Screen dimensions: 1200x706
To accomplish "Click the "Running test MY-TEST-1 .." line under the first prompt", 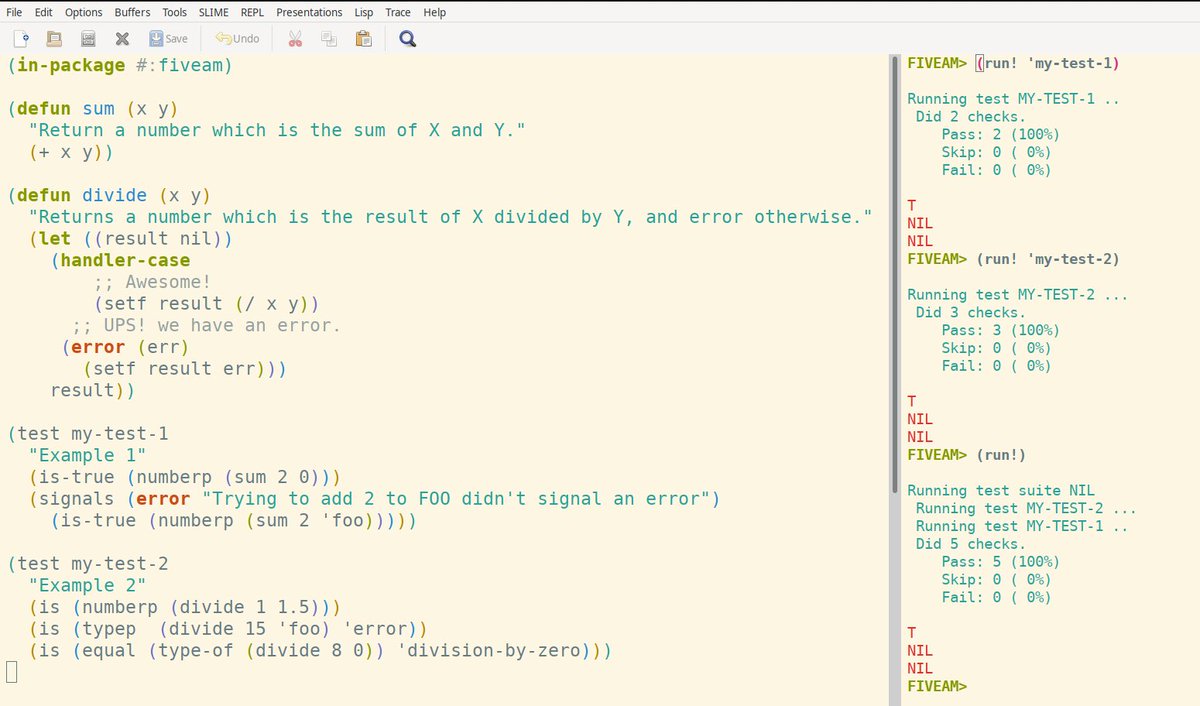I will click(x=1013, y=99).
